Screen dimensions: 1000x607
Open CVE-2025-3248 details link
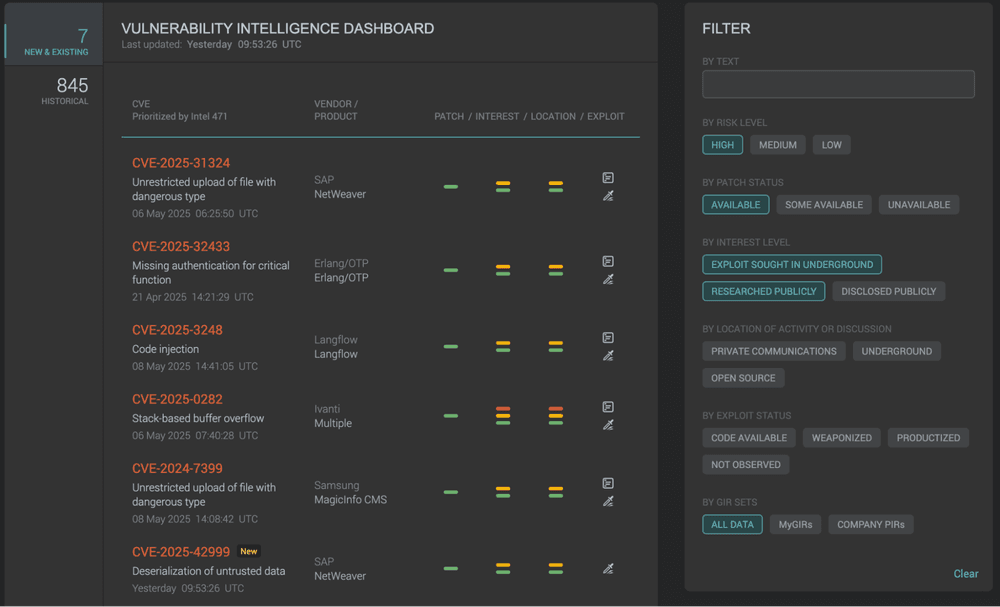(x=177, y=330)
